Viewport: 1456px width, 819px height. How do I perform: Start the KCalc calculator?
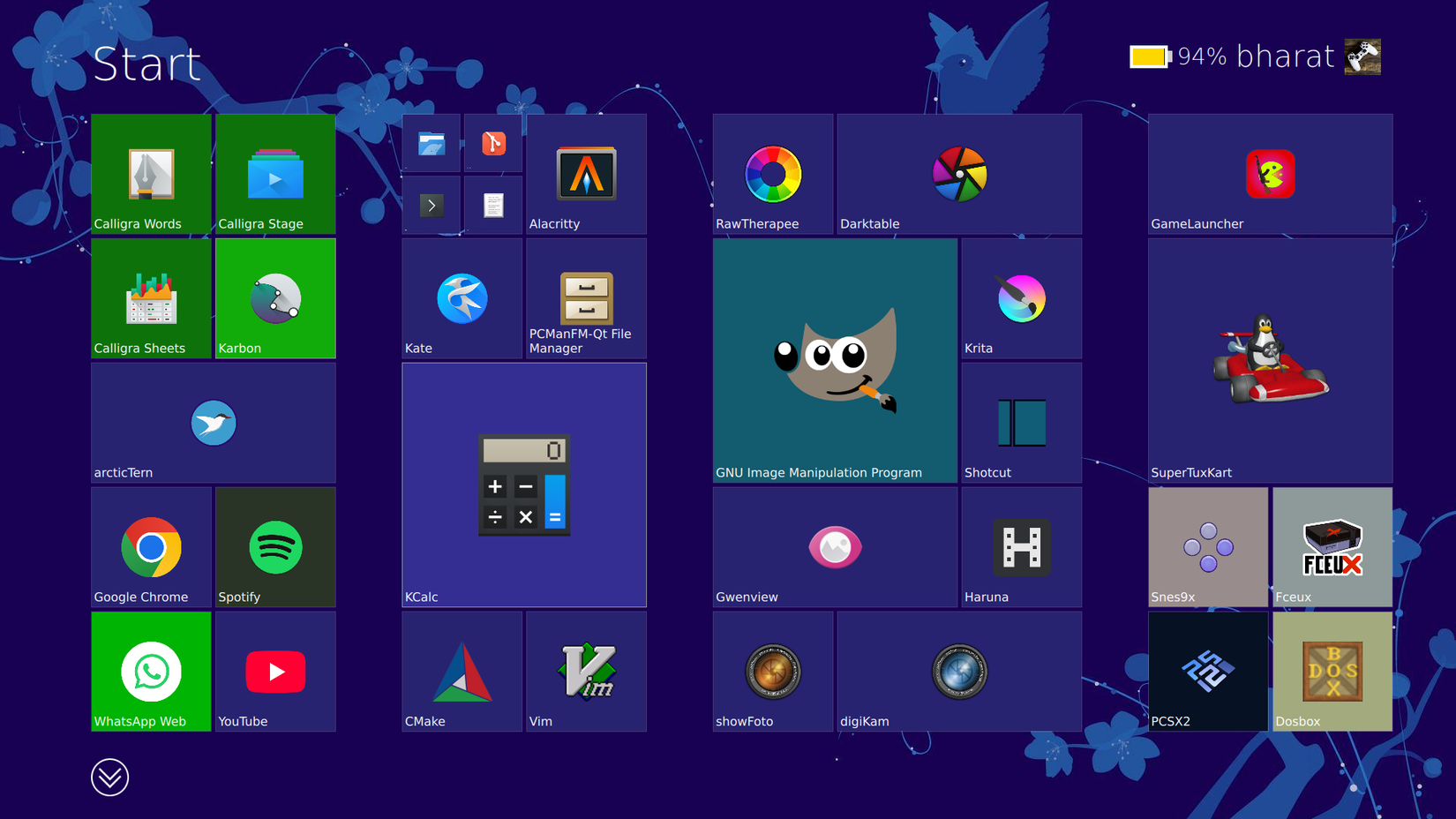523,485
